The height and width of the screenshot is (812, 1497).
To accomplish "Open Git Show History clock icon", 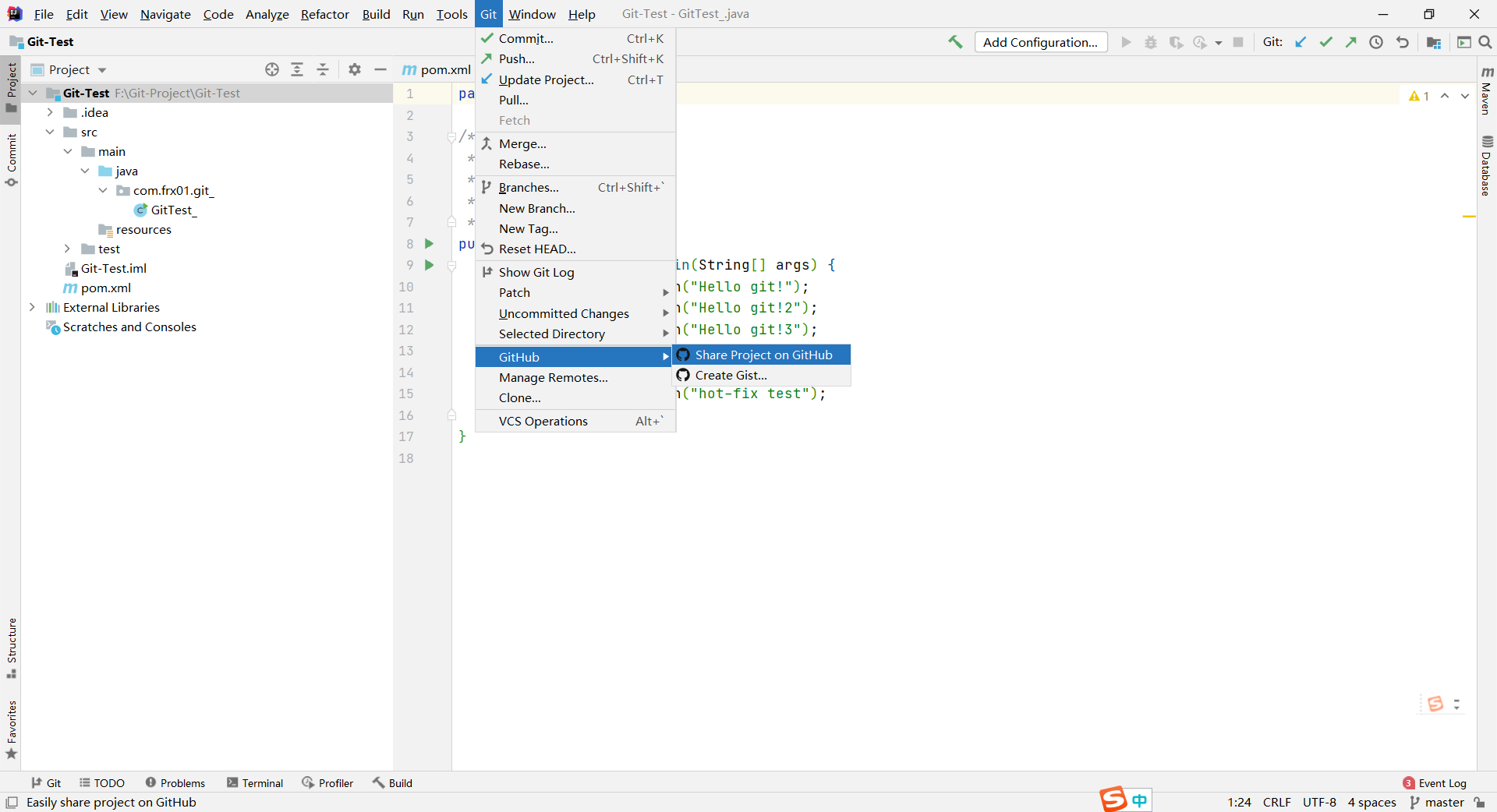I will 1376,42.
